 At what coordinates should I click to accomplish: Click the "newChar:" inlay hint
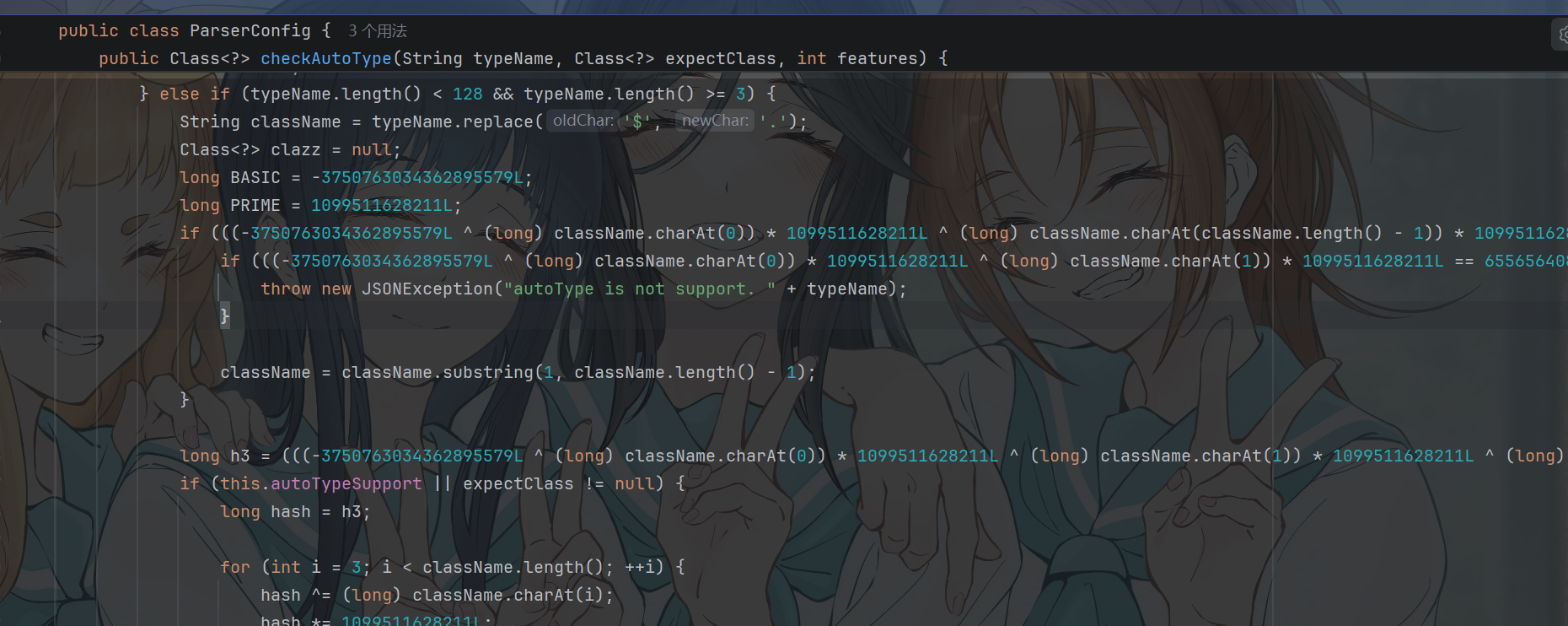(x=715, y=121)
